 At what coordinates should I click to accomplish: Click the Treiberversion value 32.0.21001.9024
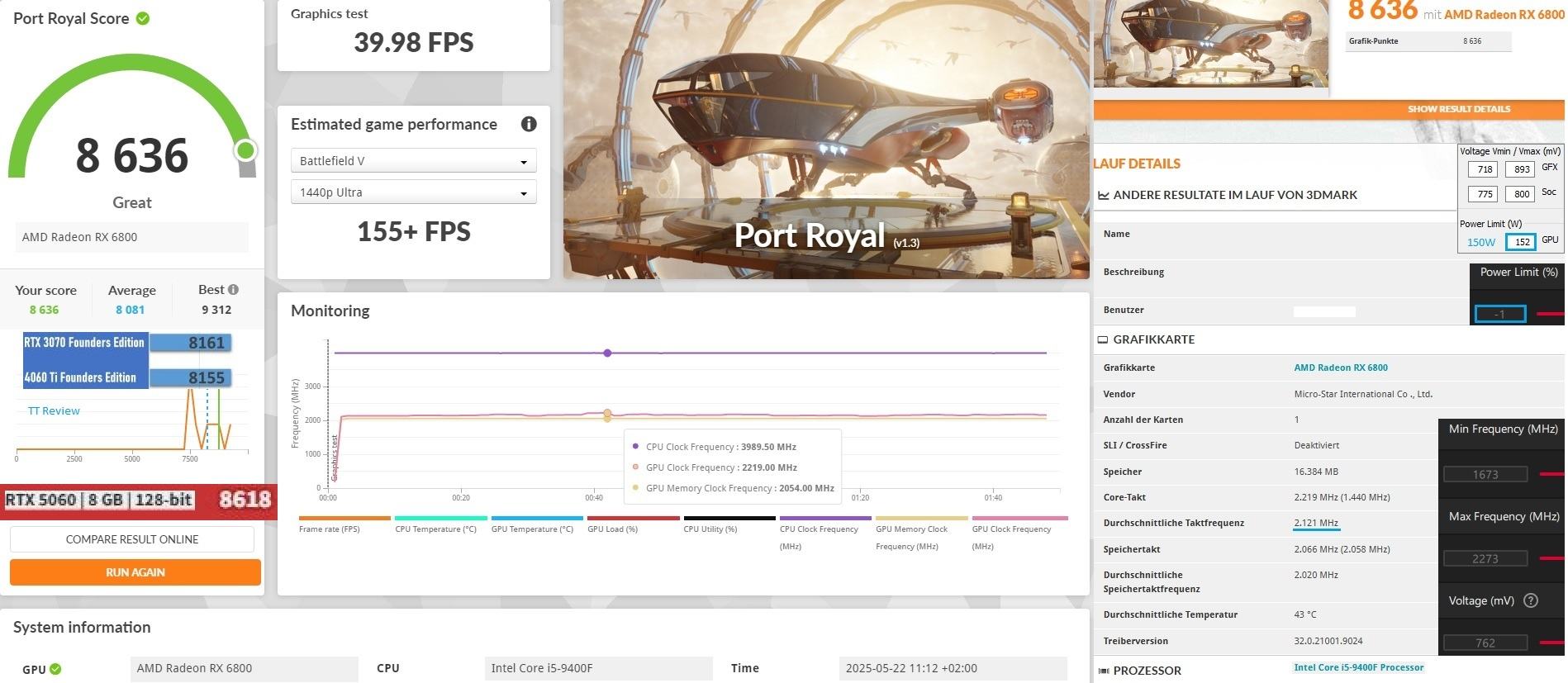click(x=1328, y=641)
